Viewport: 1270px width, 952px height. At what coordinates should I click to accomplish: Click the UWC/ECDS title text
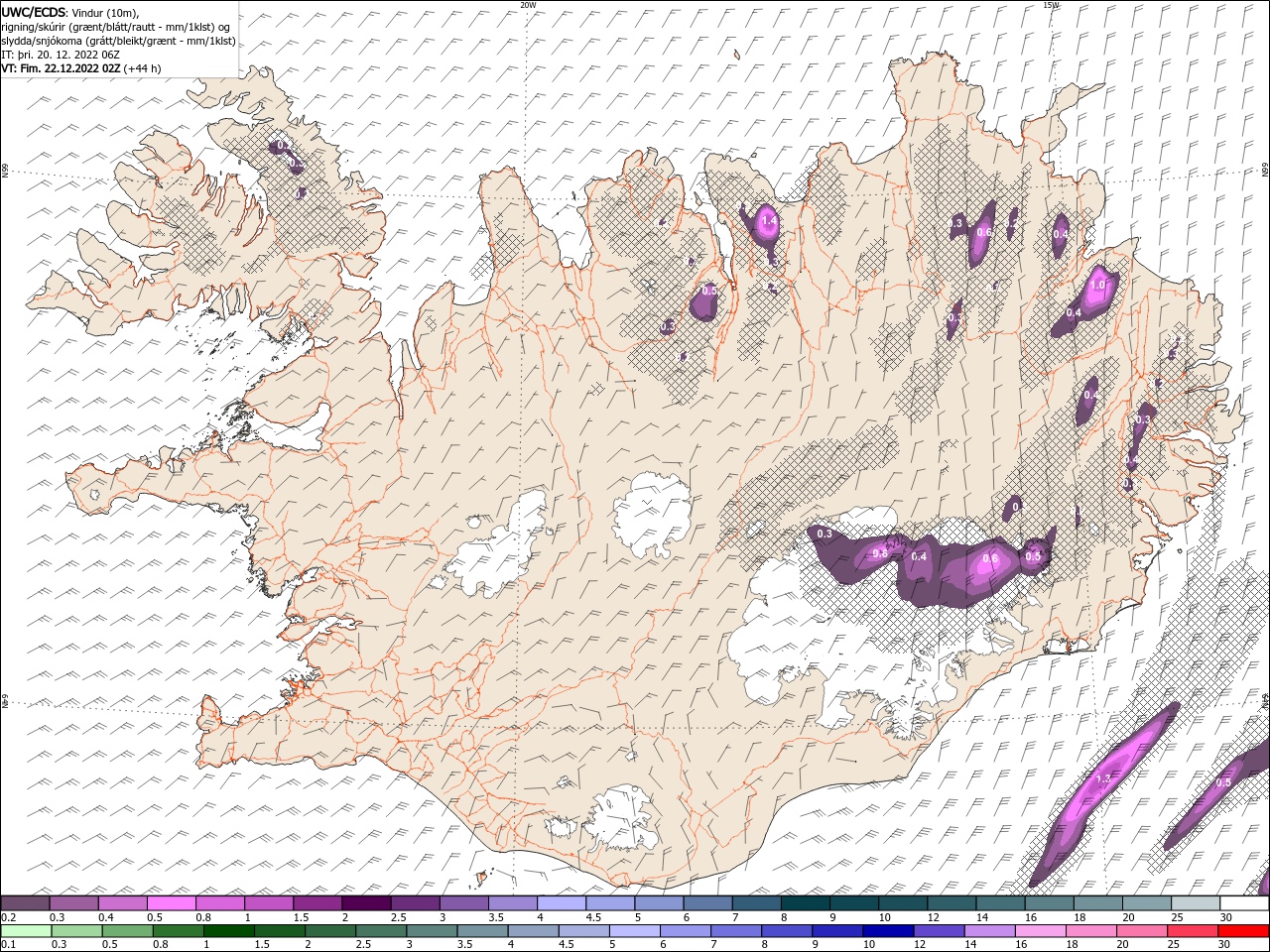[34, 12]
